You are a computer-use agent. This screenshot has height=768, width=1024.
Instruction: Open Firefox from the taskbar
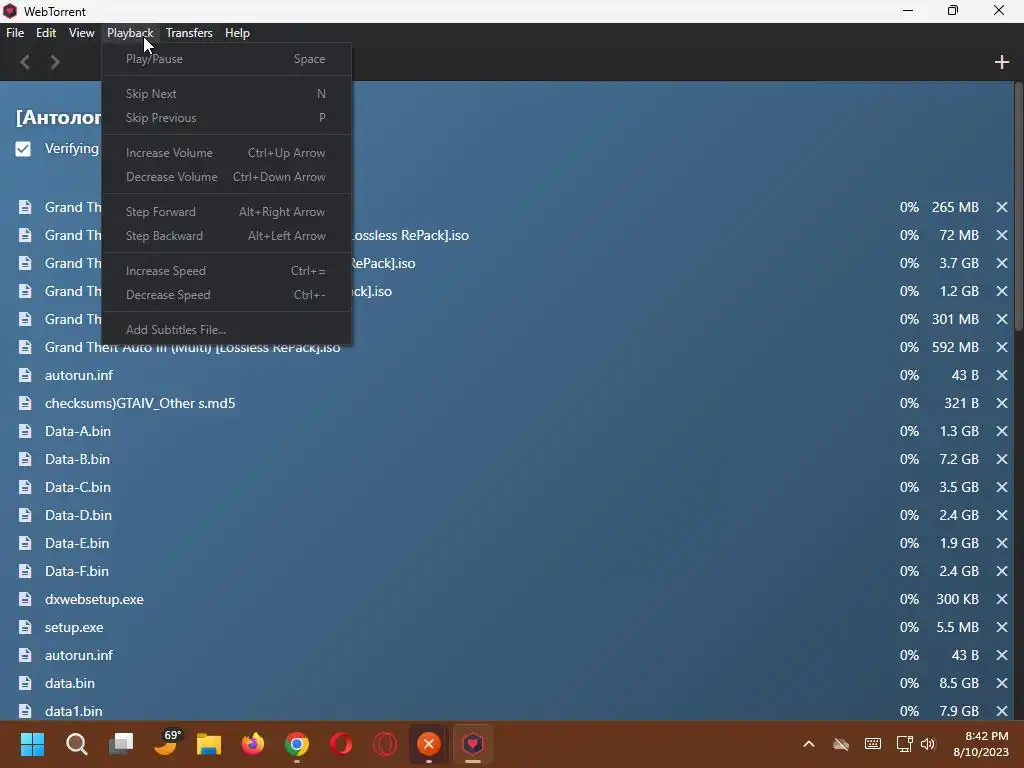tap(253, 744)
